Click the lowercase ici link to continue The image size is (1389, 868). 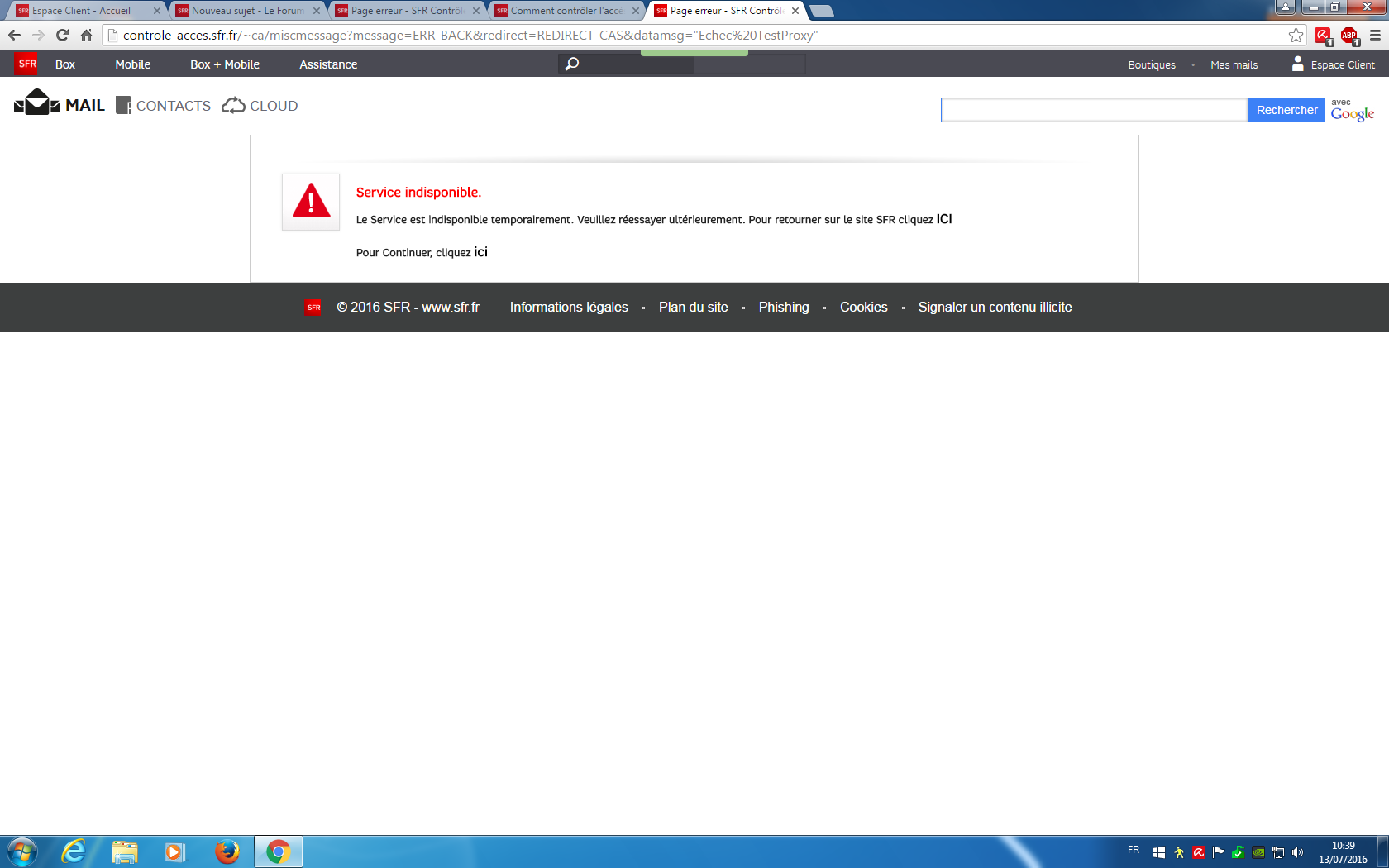pos(481,252)
